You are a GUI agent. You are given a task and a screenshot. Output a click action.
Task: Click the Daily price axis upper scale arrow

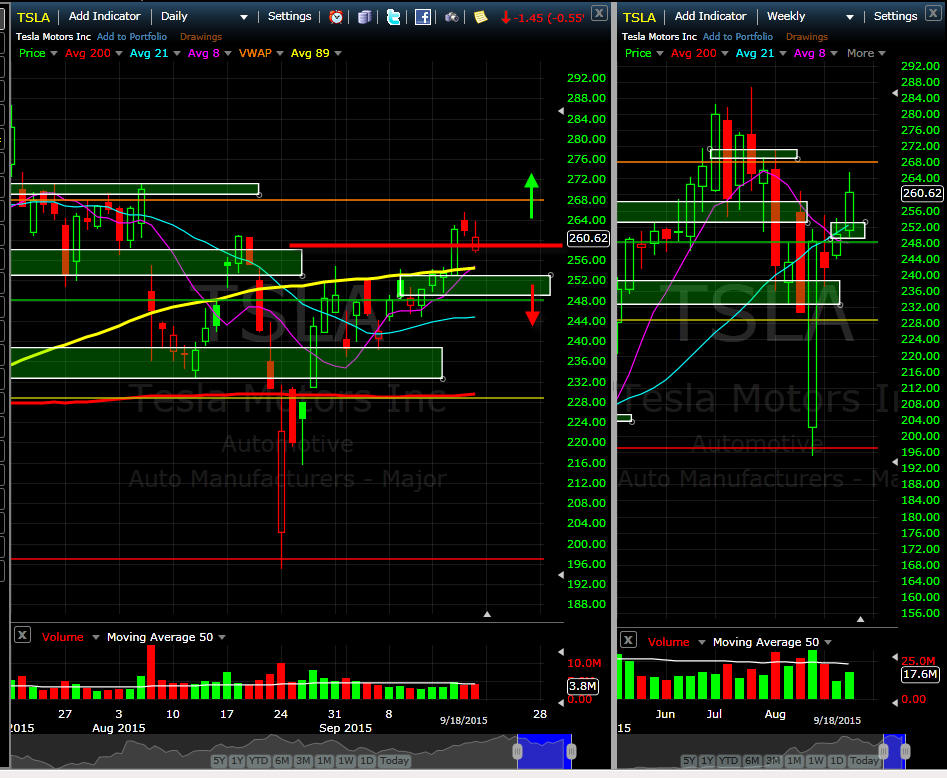(x=560, y=111)
